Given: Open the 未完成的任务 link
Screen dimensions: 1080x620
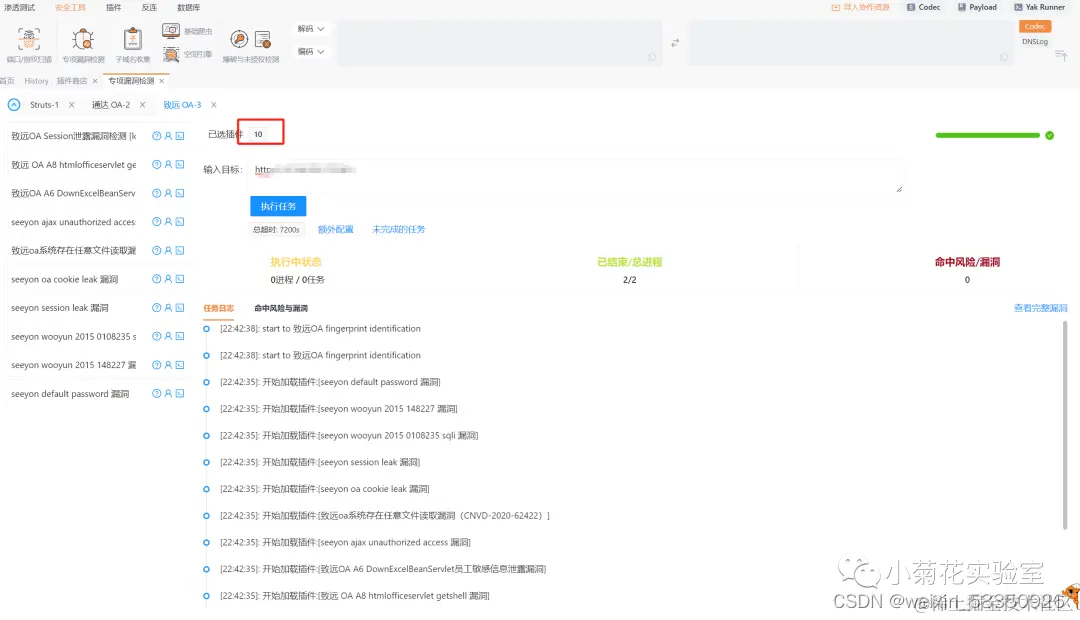Looking at the screenshot, I should (399, 229).
